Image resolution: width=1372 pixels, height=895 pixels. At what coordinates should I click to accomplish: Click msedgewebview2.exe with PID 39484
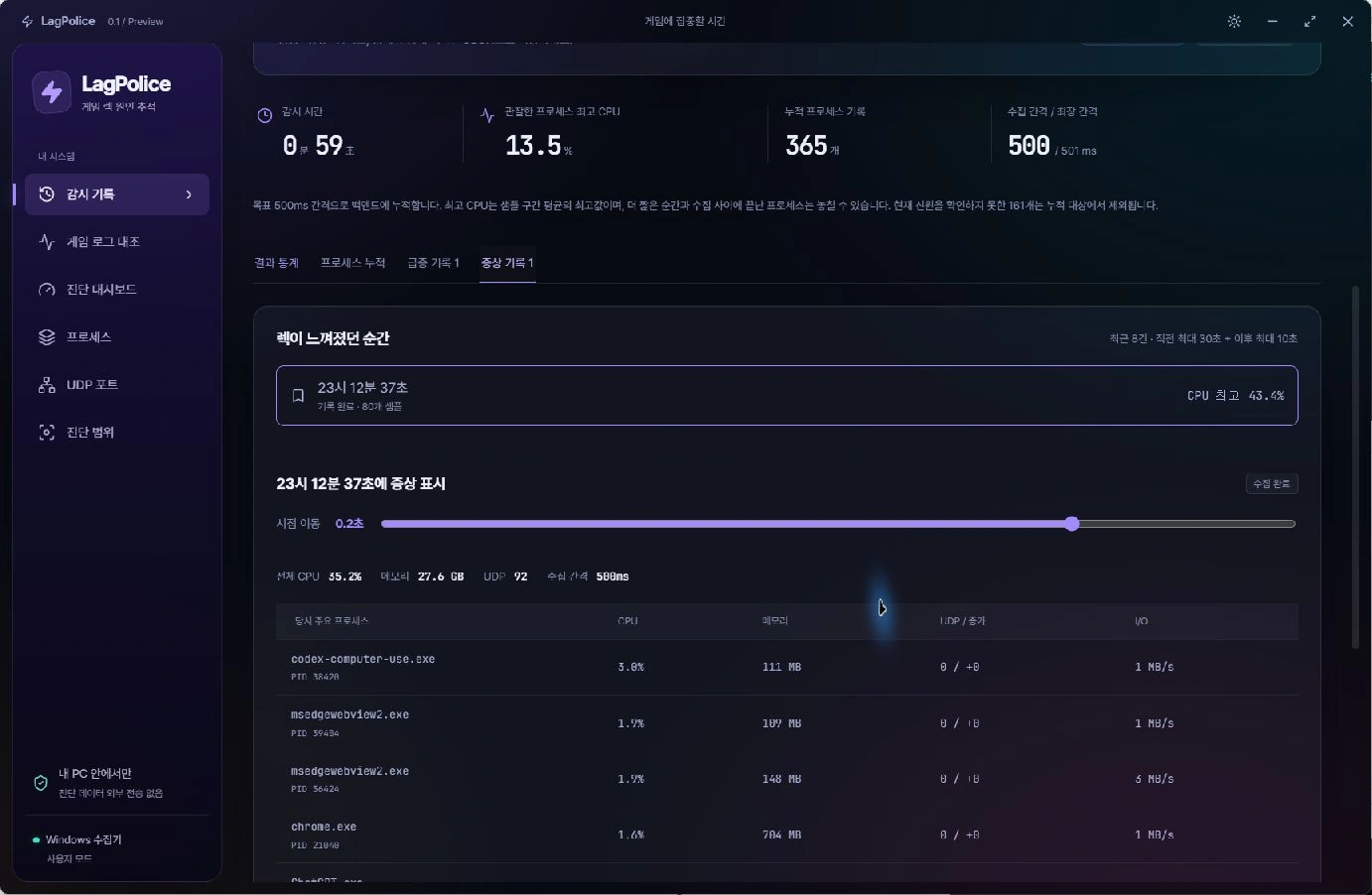[786, 723]
